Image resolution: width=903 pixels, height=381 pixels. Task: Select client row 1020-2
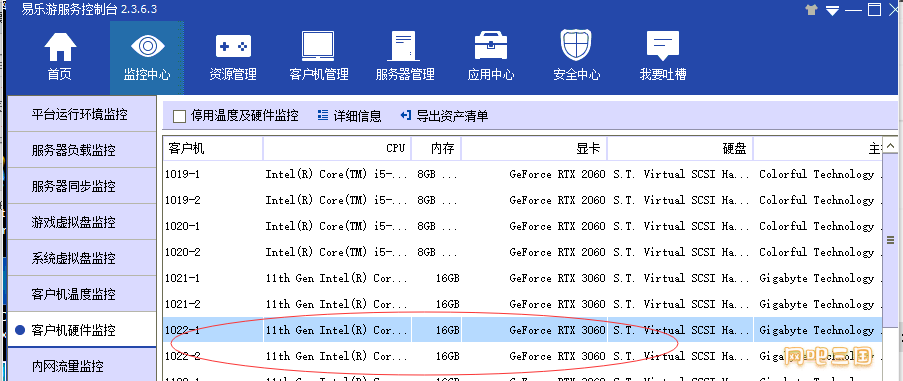[522, 252]
